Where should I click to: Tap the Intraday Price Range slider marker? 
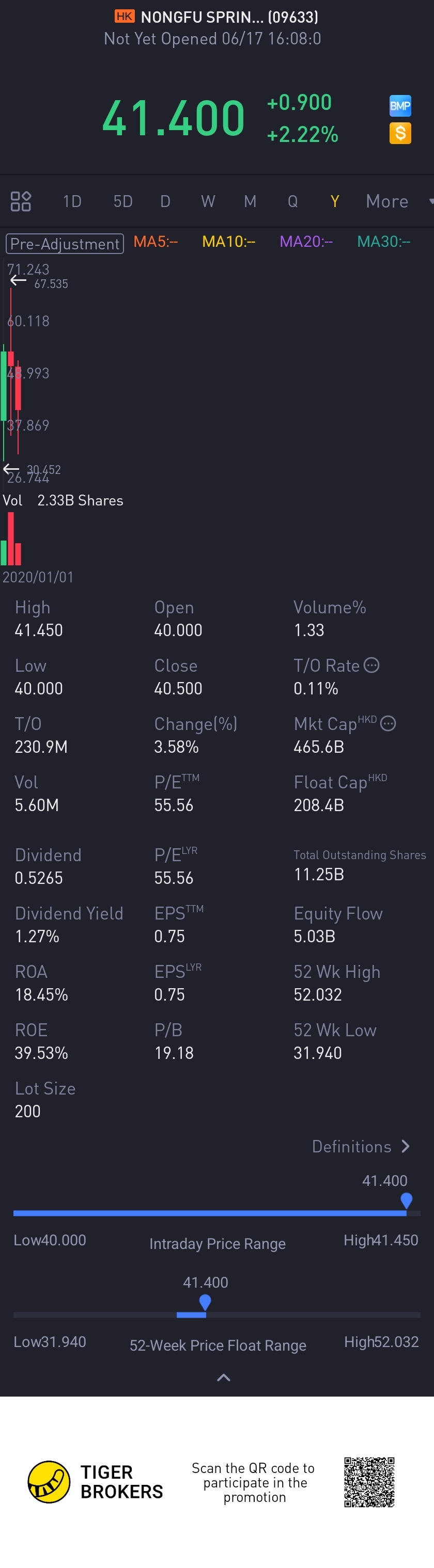coord(407,1201)
